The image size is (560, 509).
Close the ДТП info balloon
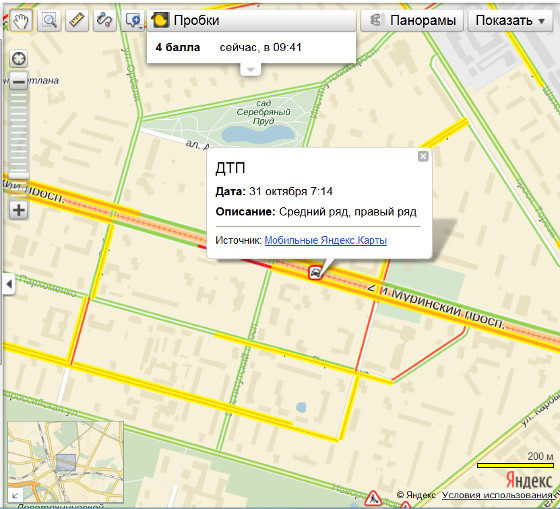(423, 156)
